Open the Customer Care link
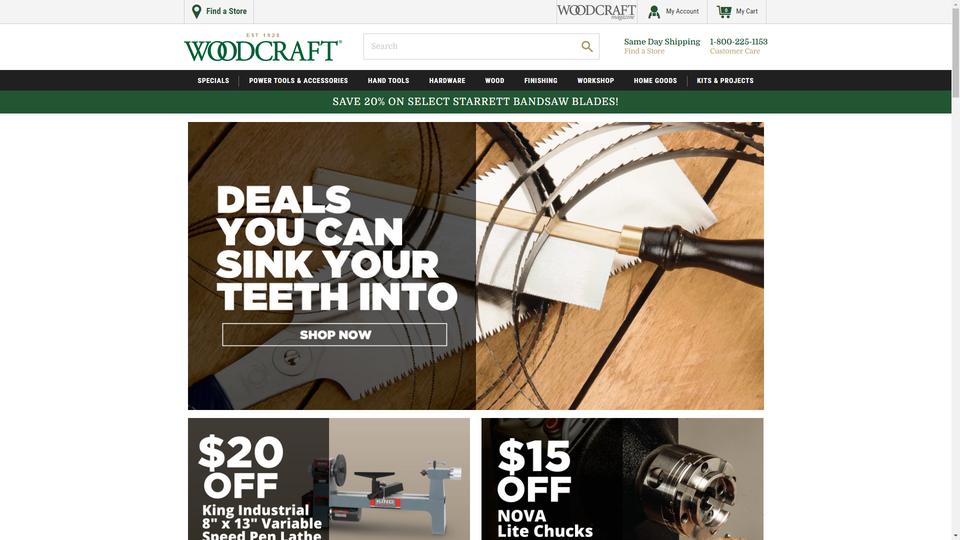This screenshot has width=960, height=540. pyautogui.click(x=735, y=51)
